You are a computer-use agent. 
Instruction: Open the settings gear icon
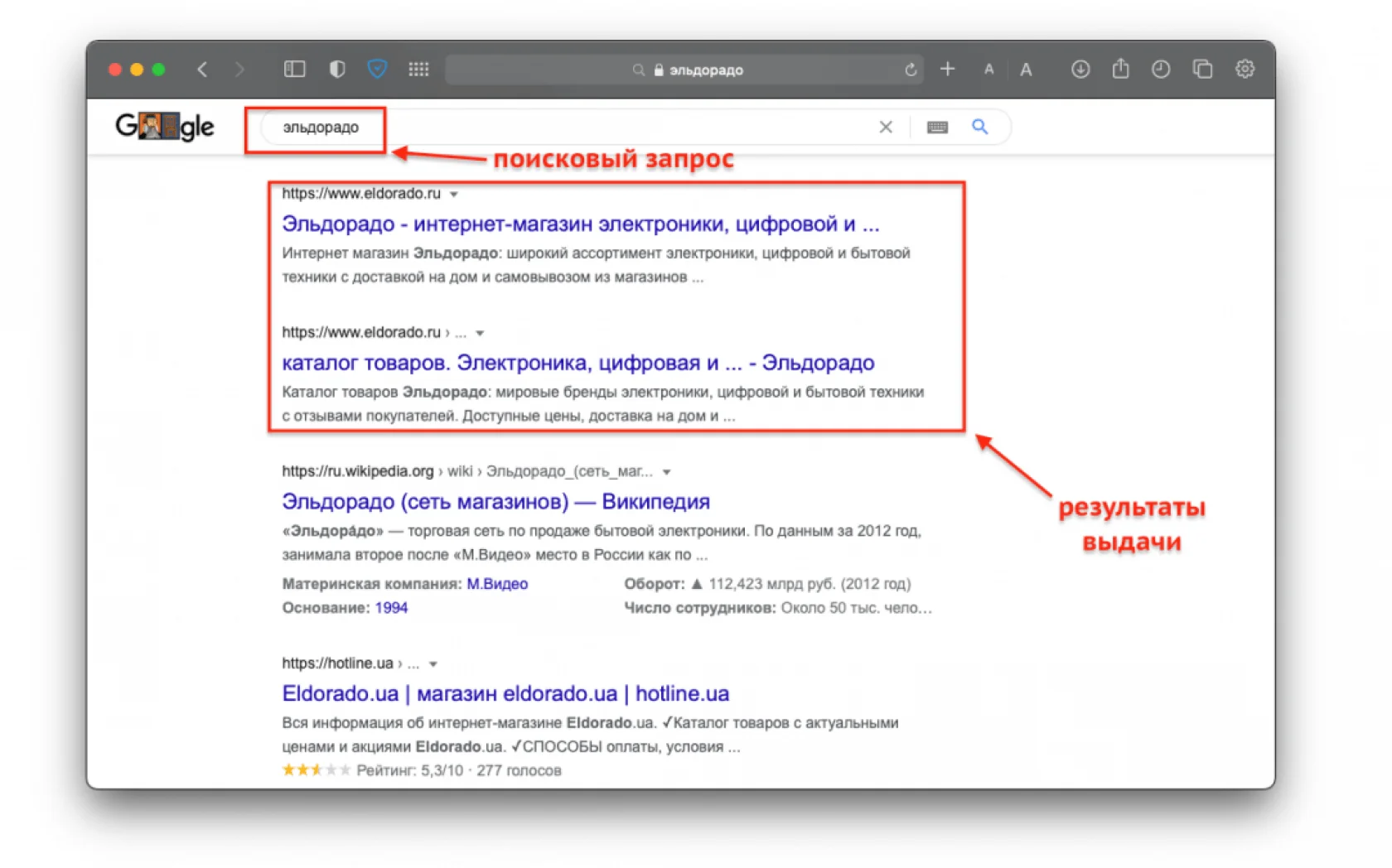click(1245, 70)
